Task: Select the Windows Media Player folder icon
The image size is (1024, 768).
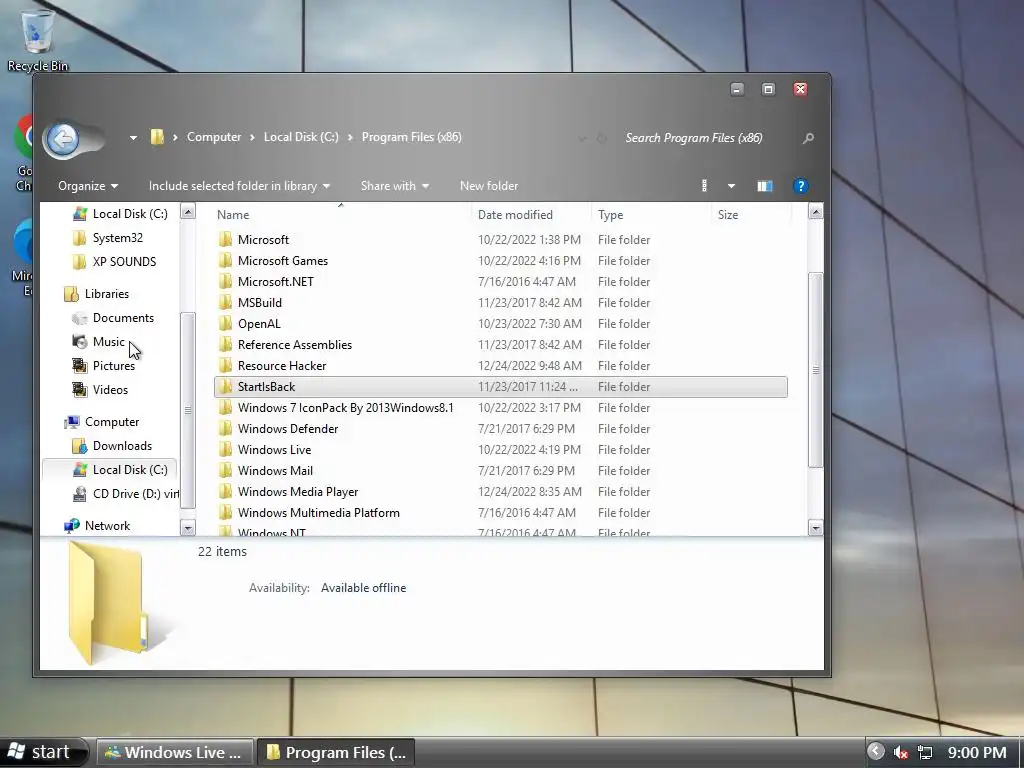Action: click(x=225, y=491)
